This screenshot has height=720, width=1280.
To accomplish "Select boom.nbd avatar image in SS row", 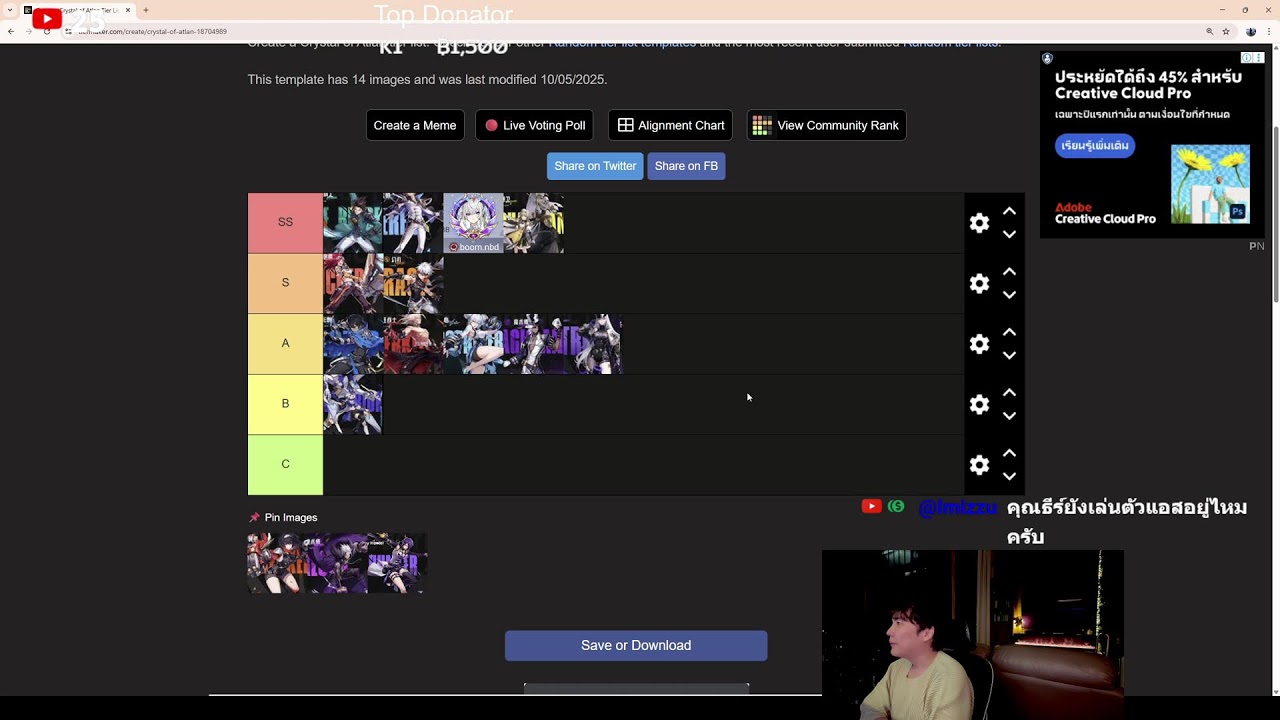I will [473, 223].
